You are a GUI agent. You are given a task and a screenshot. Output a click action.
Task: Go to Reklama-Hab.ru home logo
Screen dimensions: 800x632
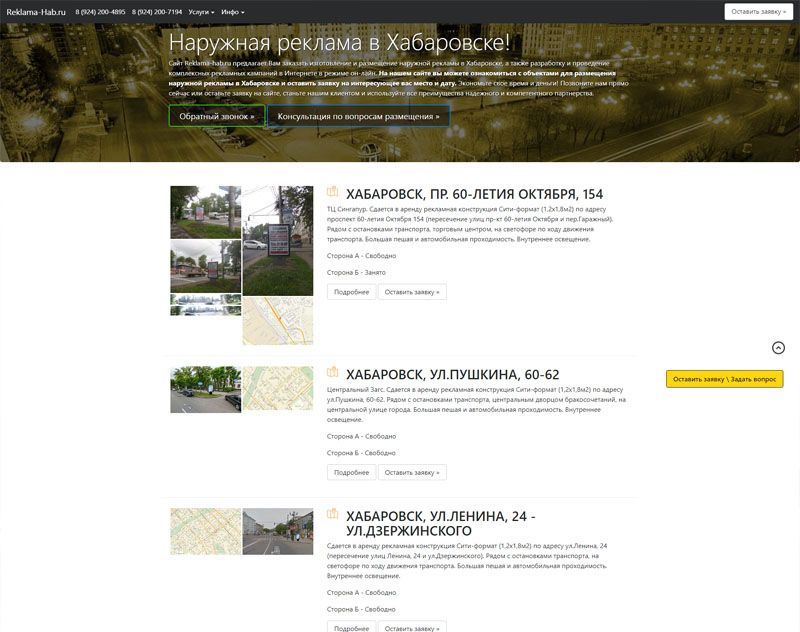pyautogui.click(x=36, y=12)
